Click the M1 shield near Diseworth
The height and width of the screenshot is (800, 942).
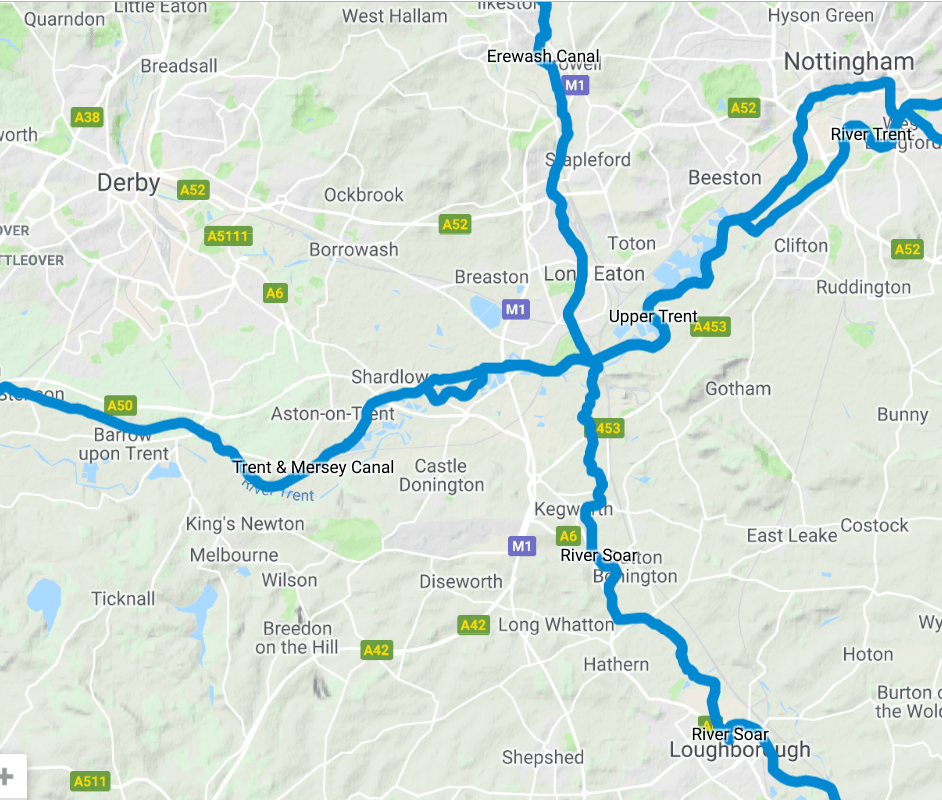tap(521, 546)
